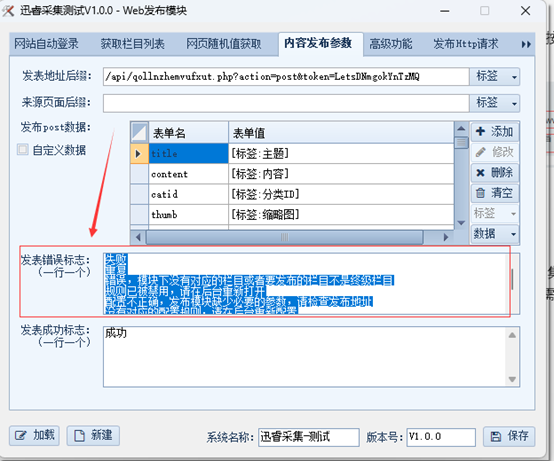Image resolution: width=554 pixels, height=461 pixels.
Task: Click the 删除 button
Action: click(495, 173)
